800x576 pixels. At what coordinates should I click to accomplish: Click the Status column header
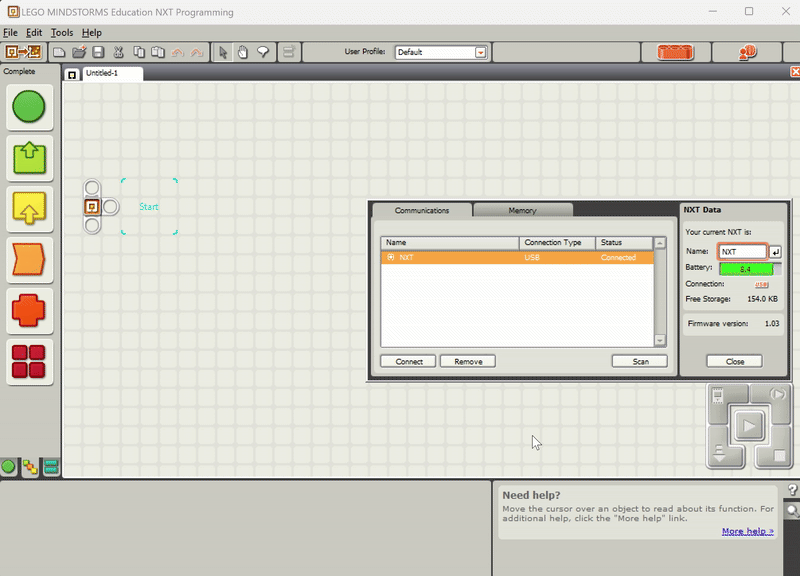coord(624,242)
